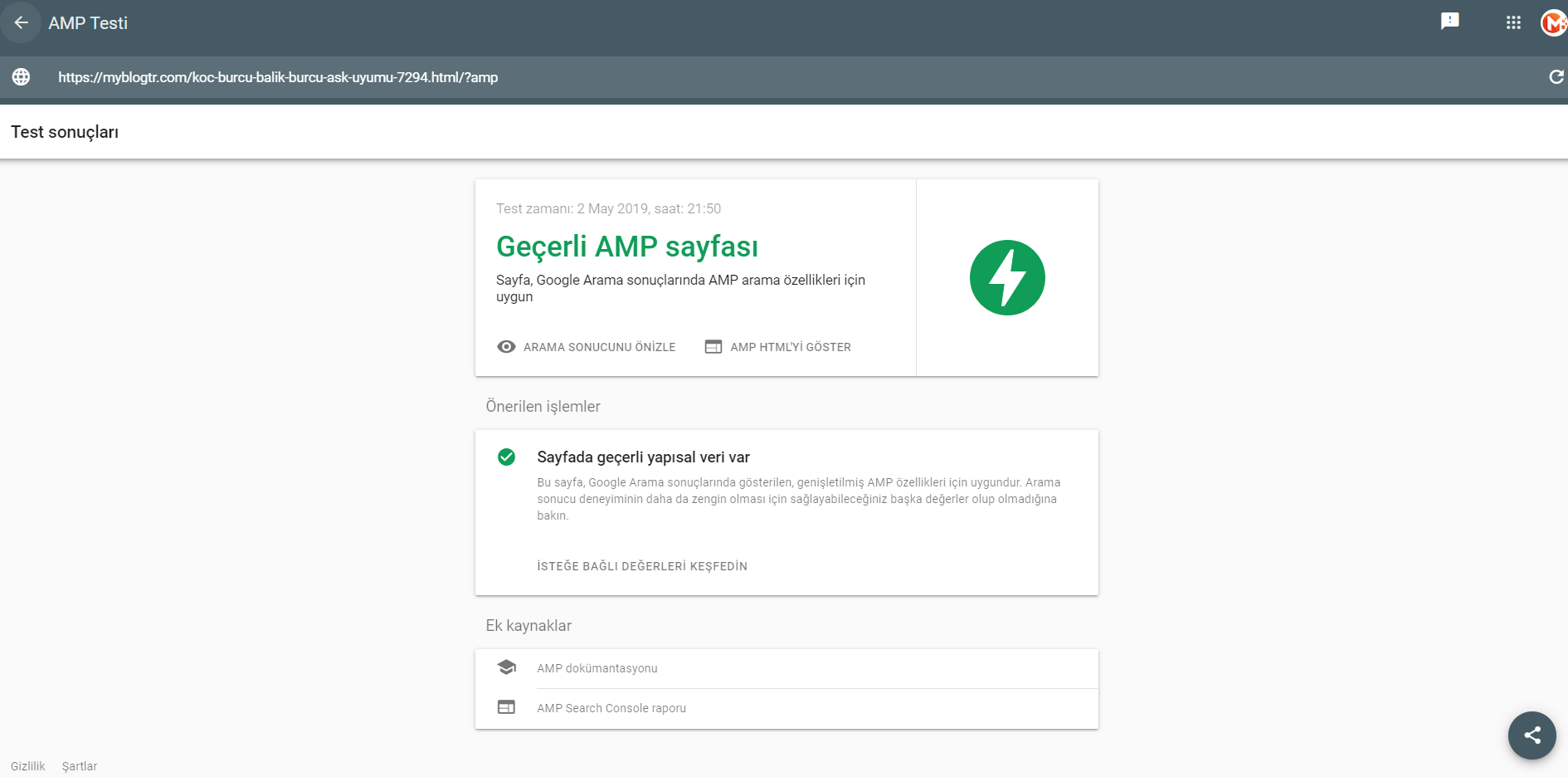1568x777 pixels.
Task: Click the 'Ek kaynaklar' section label
Action: [x=528, y=626]
